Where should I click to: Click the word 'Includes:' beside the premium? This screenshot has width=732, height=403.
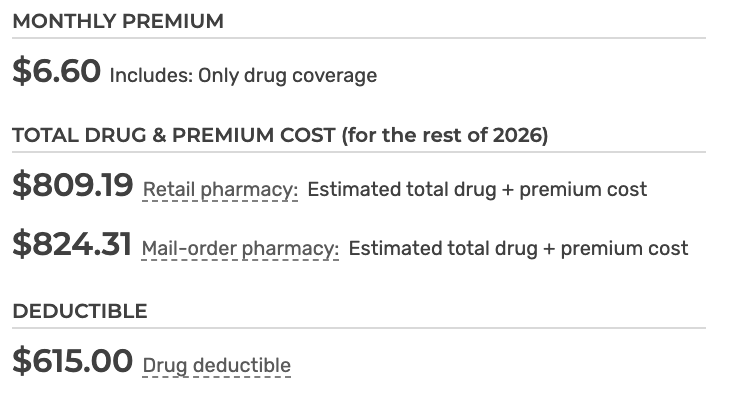pos(151,76)
